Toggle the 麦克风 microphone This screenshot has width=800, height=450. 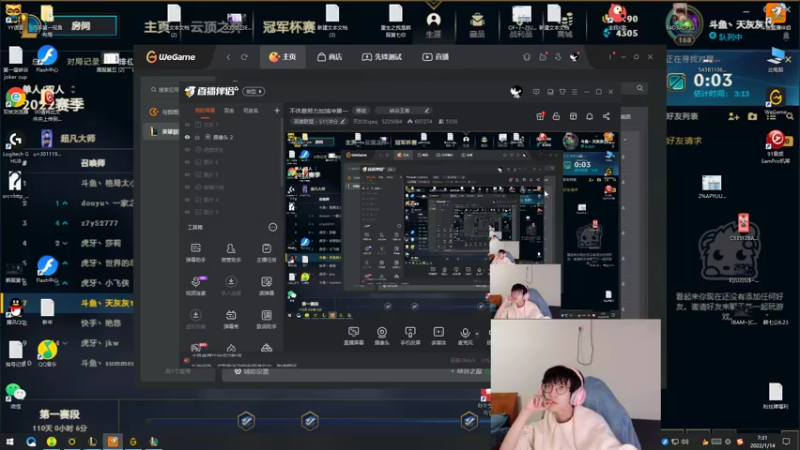465,336
